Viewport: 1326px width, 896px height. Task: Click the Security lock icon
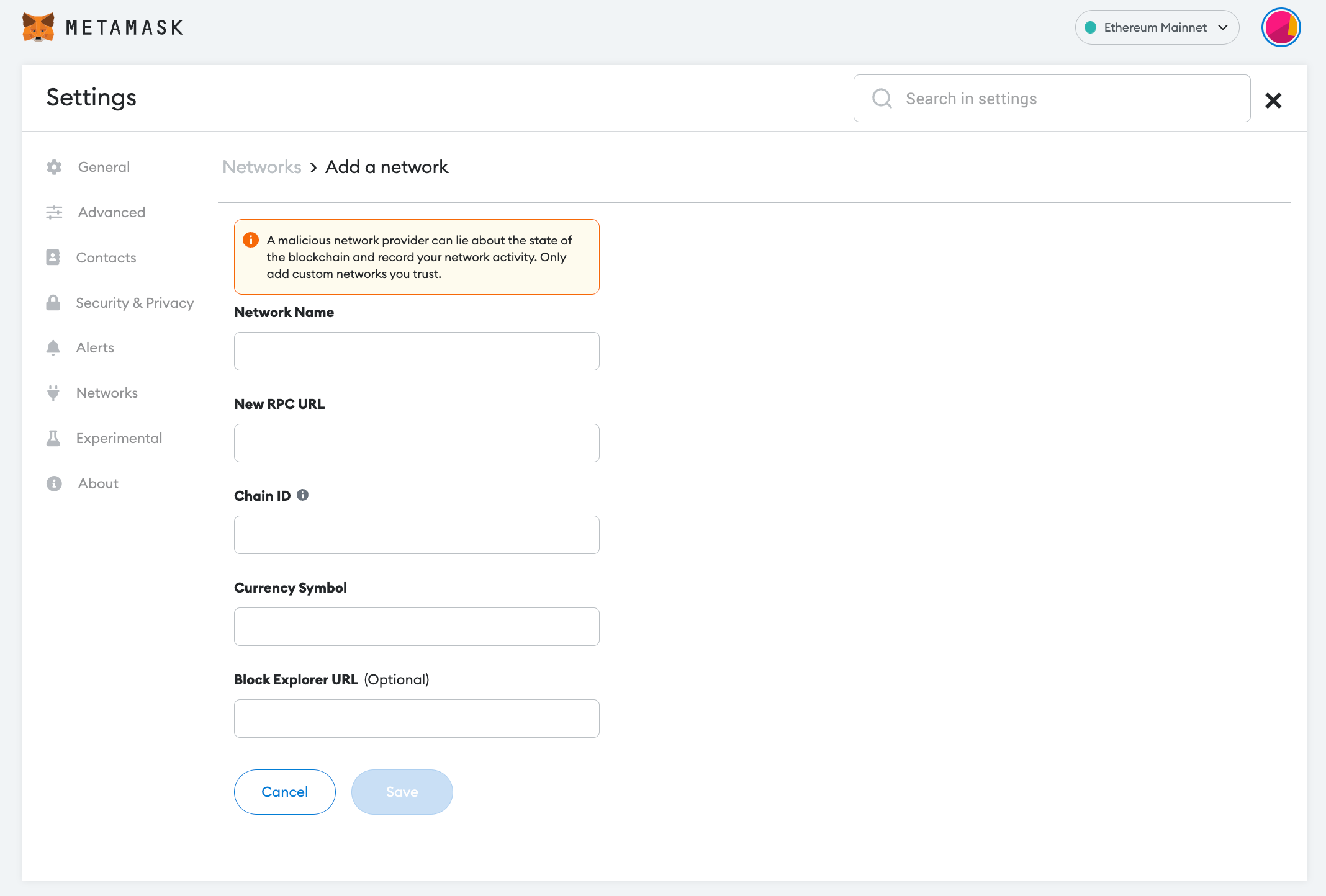coord(53,303)
